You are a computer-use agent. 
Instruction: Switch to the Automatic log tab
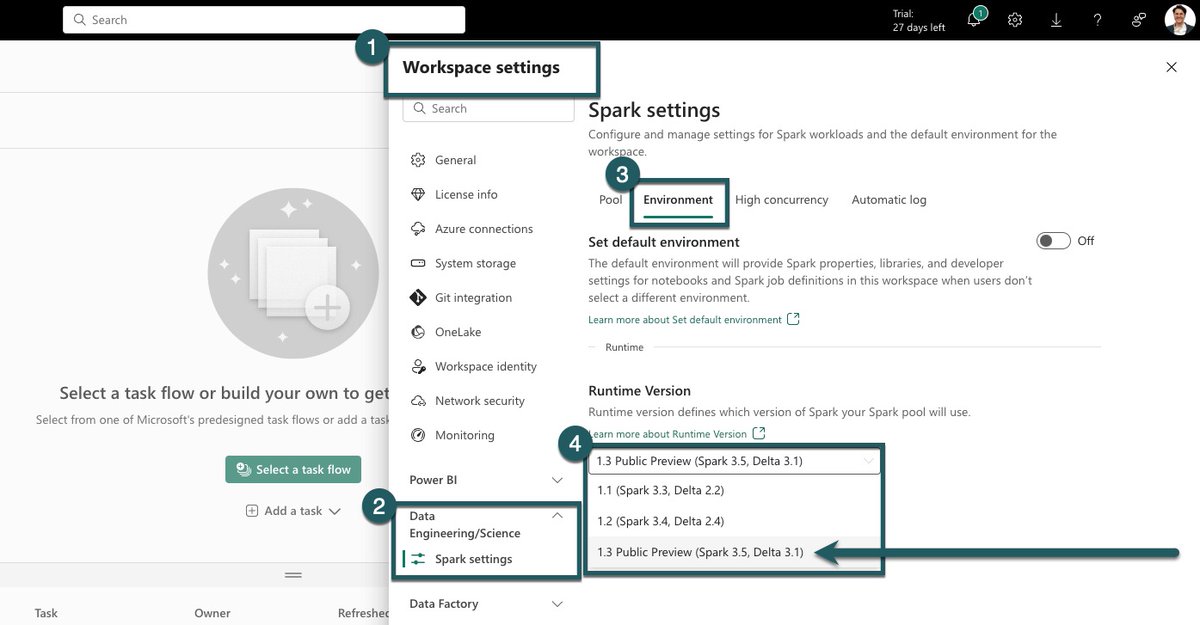point(889,200)
